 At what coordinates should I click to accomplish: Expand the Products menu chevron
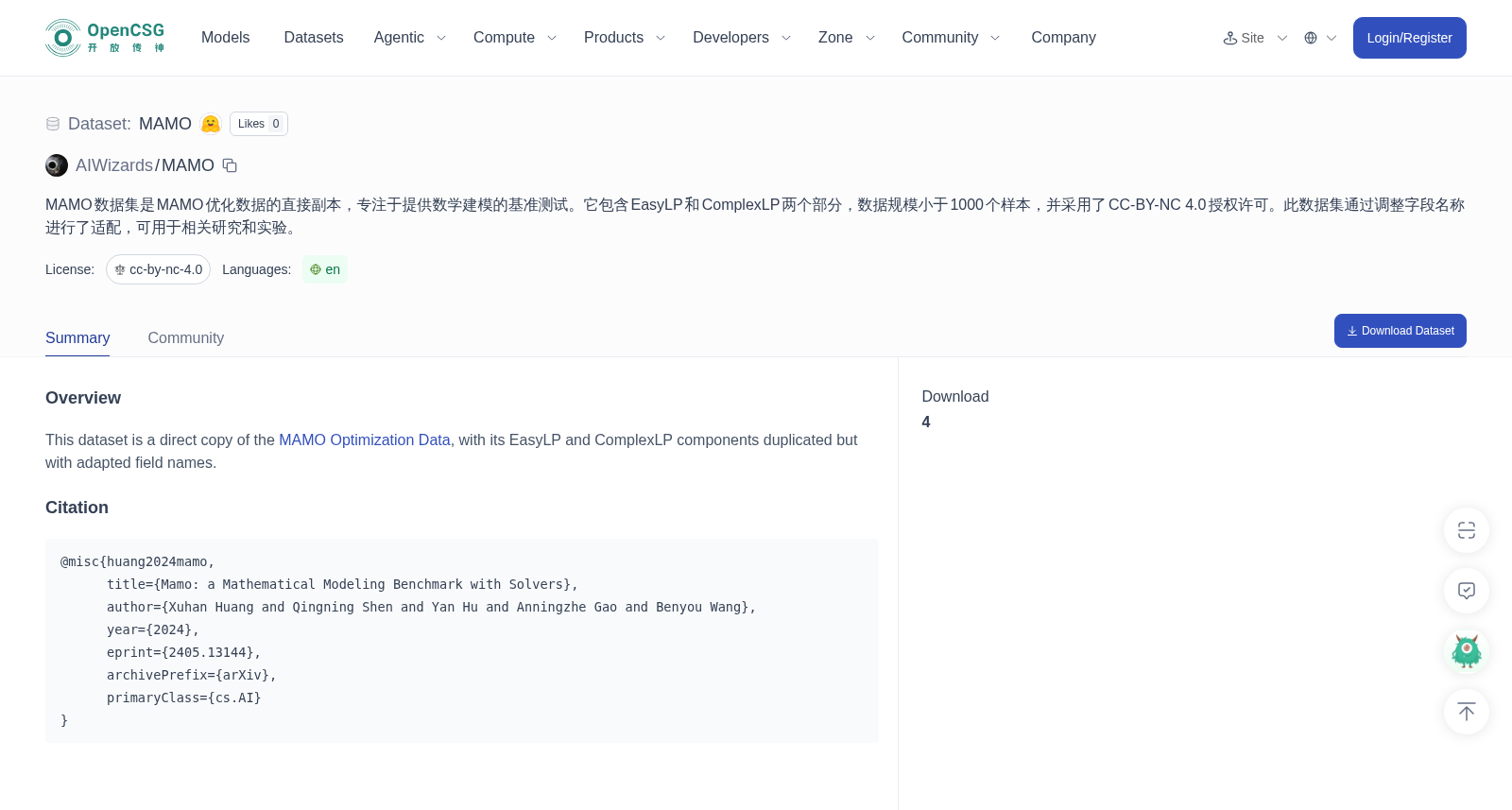point(661,38)
